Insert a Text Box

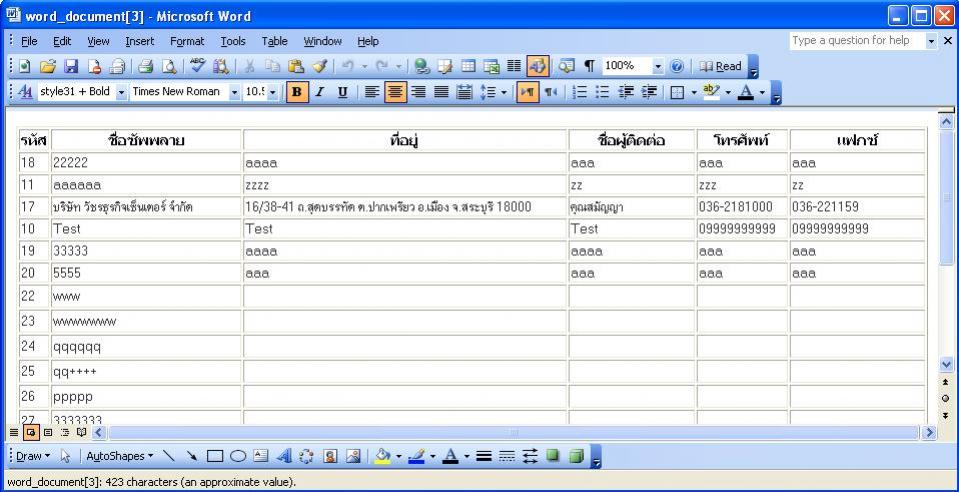tap(261, 456)
